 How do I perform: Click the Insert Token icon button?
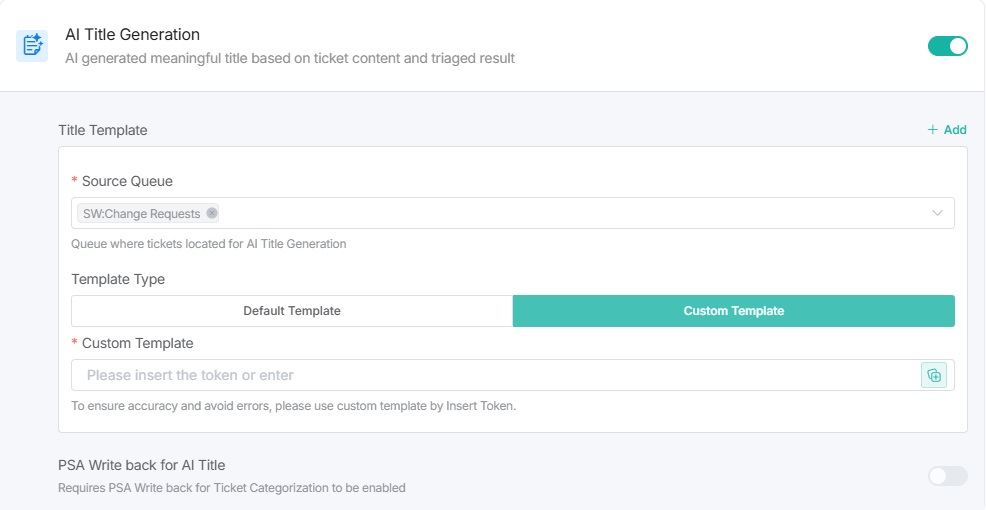[933, 375]
